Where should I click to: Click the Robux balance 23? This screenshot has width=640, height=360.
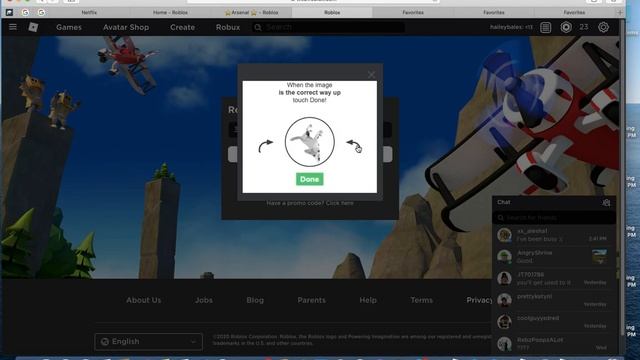(584, 27)
